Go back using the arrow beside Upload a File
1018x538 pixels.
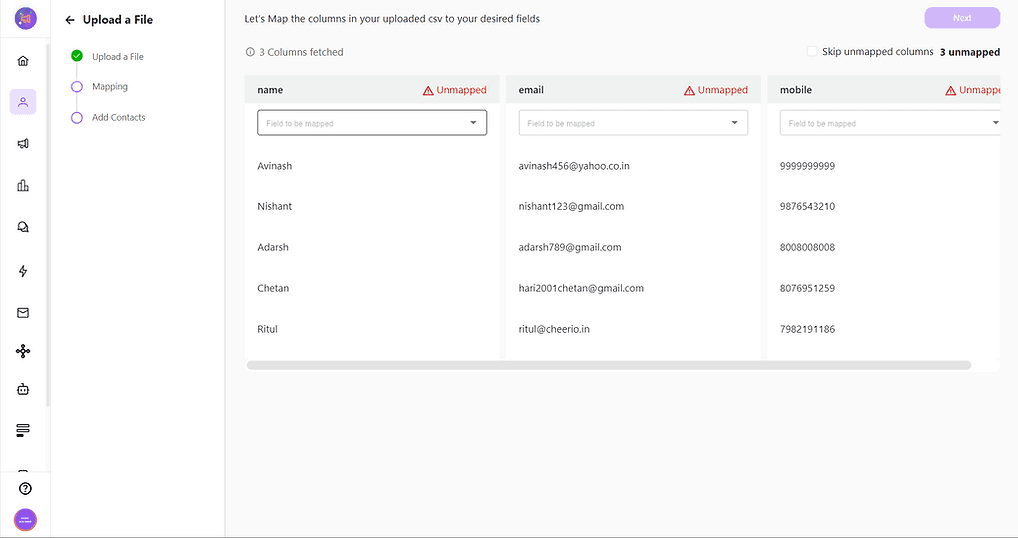tap(70, 20)
